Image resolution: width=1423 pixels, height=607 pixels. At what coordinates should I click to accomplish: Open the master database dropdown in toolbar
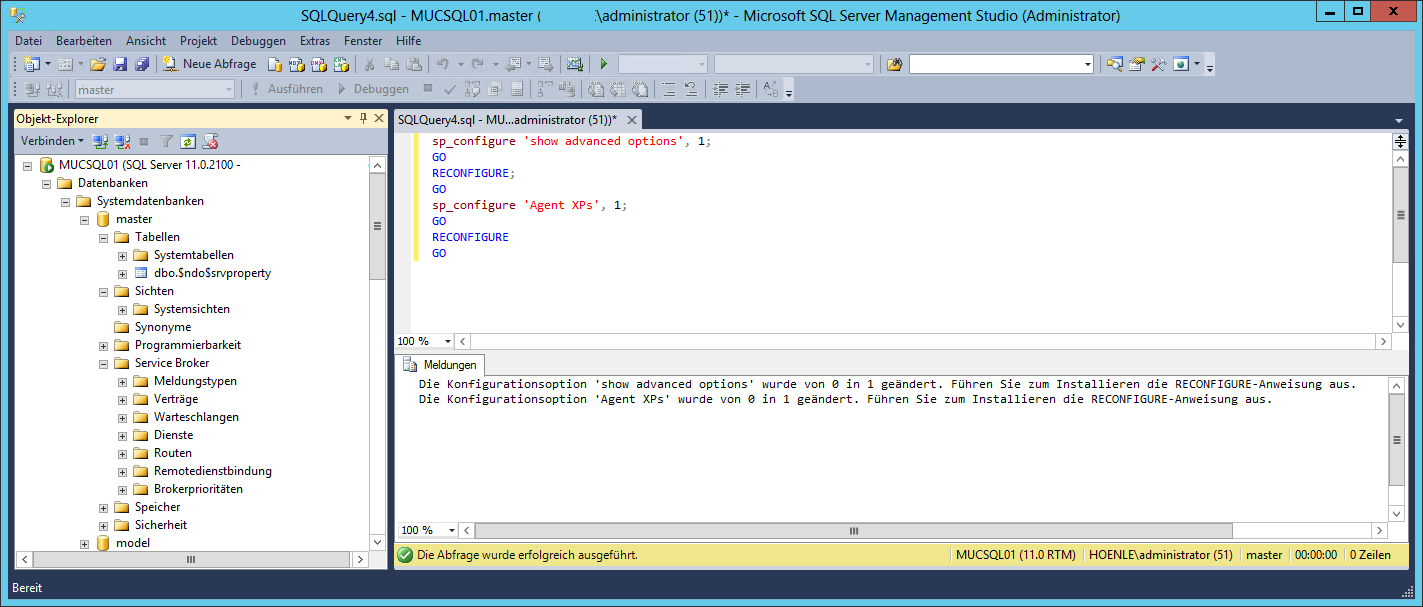(x=228, y=89)
